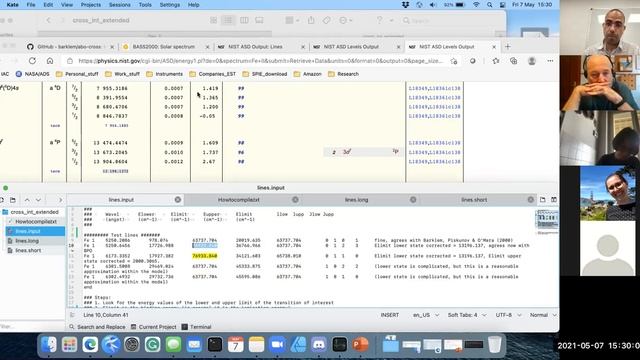Open the NASA/ADS bookmark

33,74
